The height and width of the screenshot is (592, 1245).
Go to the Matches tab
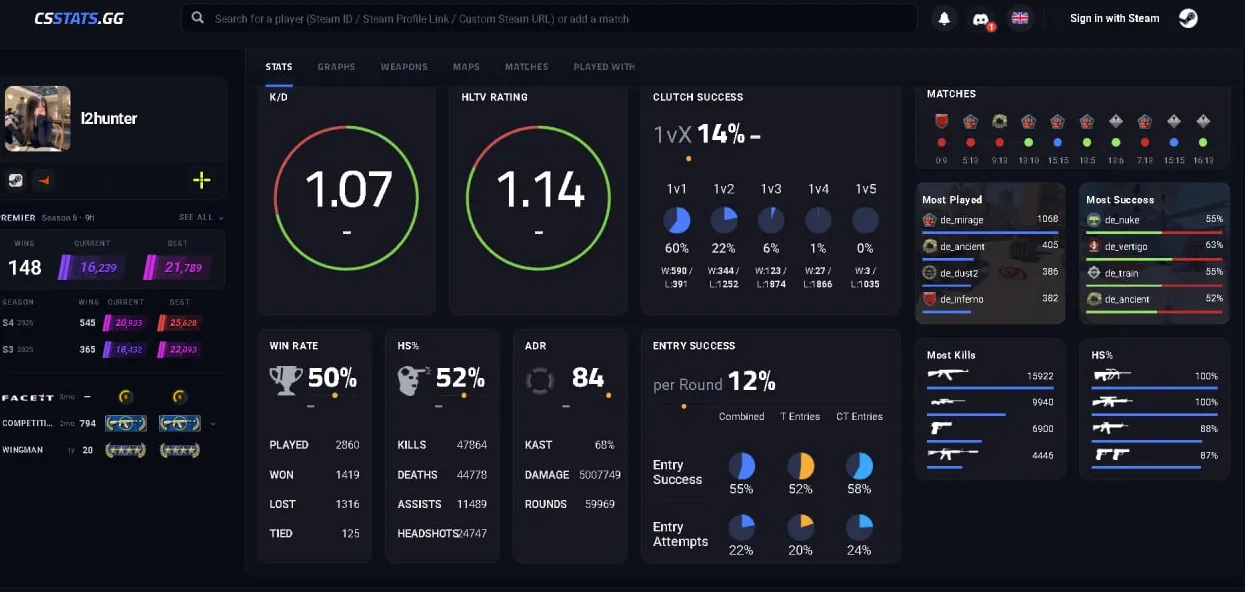tap(526, 67)
